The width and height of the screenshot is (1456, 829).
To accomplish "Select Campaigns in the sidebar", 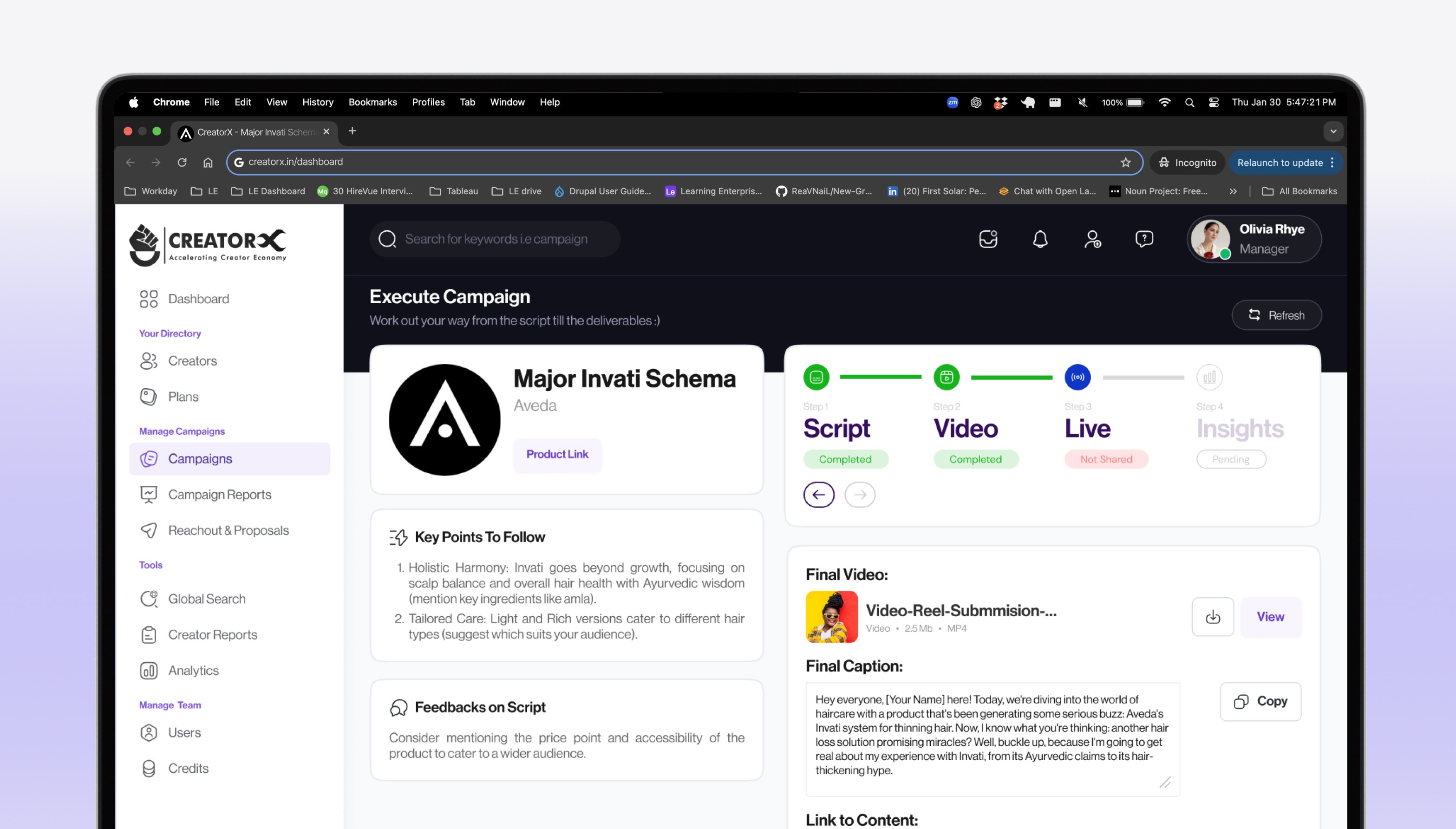I will pos(230,459).
